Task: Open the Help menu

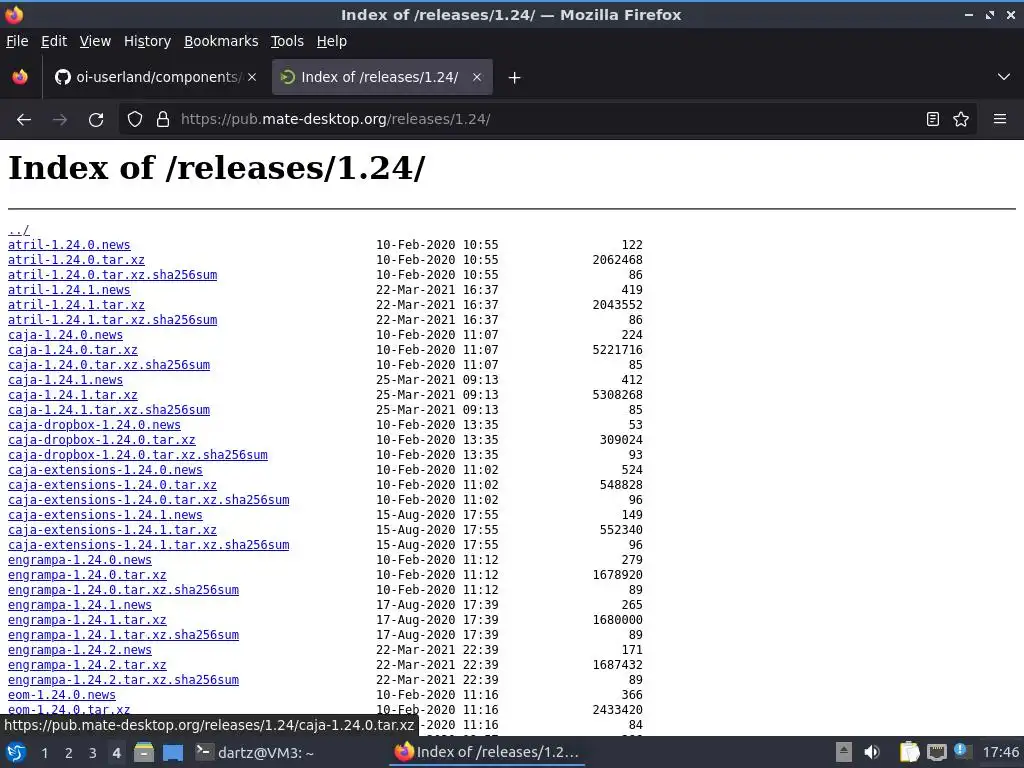Action: click(332, 41)
